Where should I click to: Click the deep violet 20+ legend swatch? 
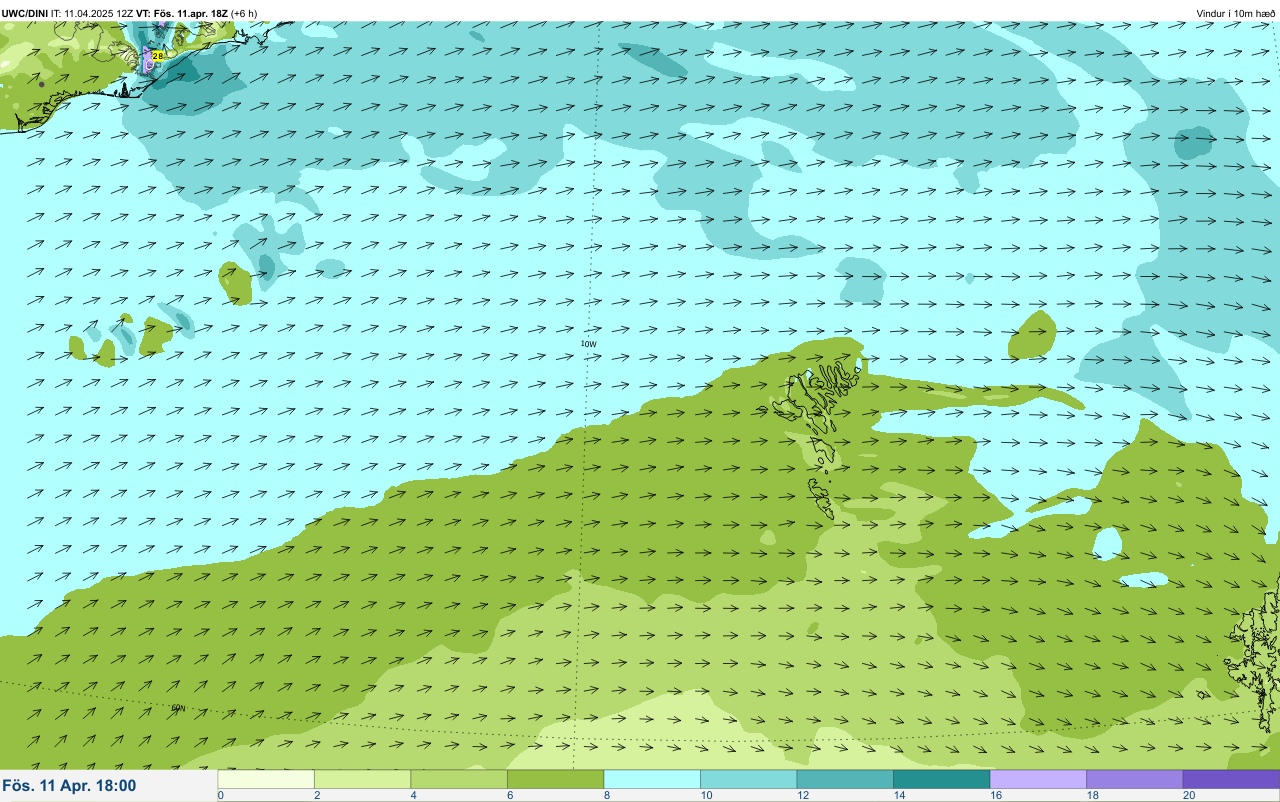pos(1231,779)
